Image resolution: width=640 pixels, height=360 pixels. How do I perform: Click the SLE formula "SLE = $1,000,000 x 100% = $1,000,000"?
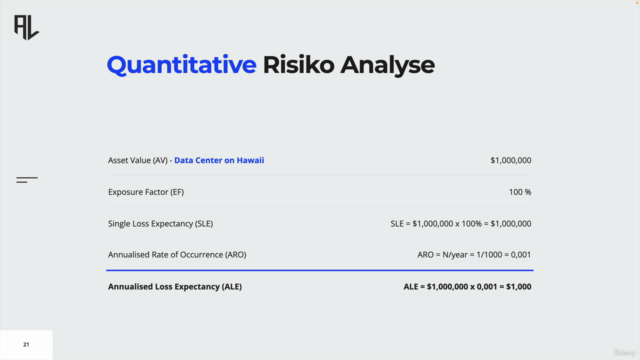click(461, 224)
